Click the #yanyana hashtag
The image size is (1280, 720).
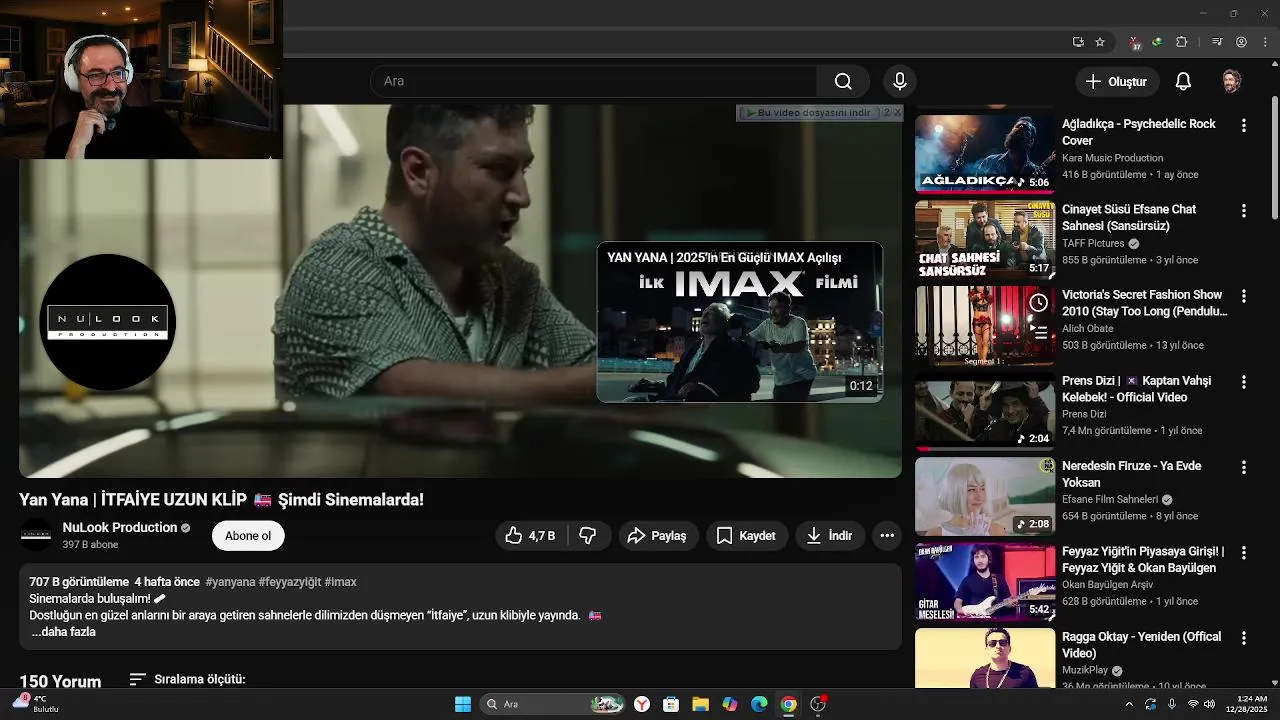230,582
